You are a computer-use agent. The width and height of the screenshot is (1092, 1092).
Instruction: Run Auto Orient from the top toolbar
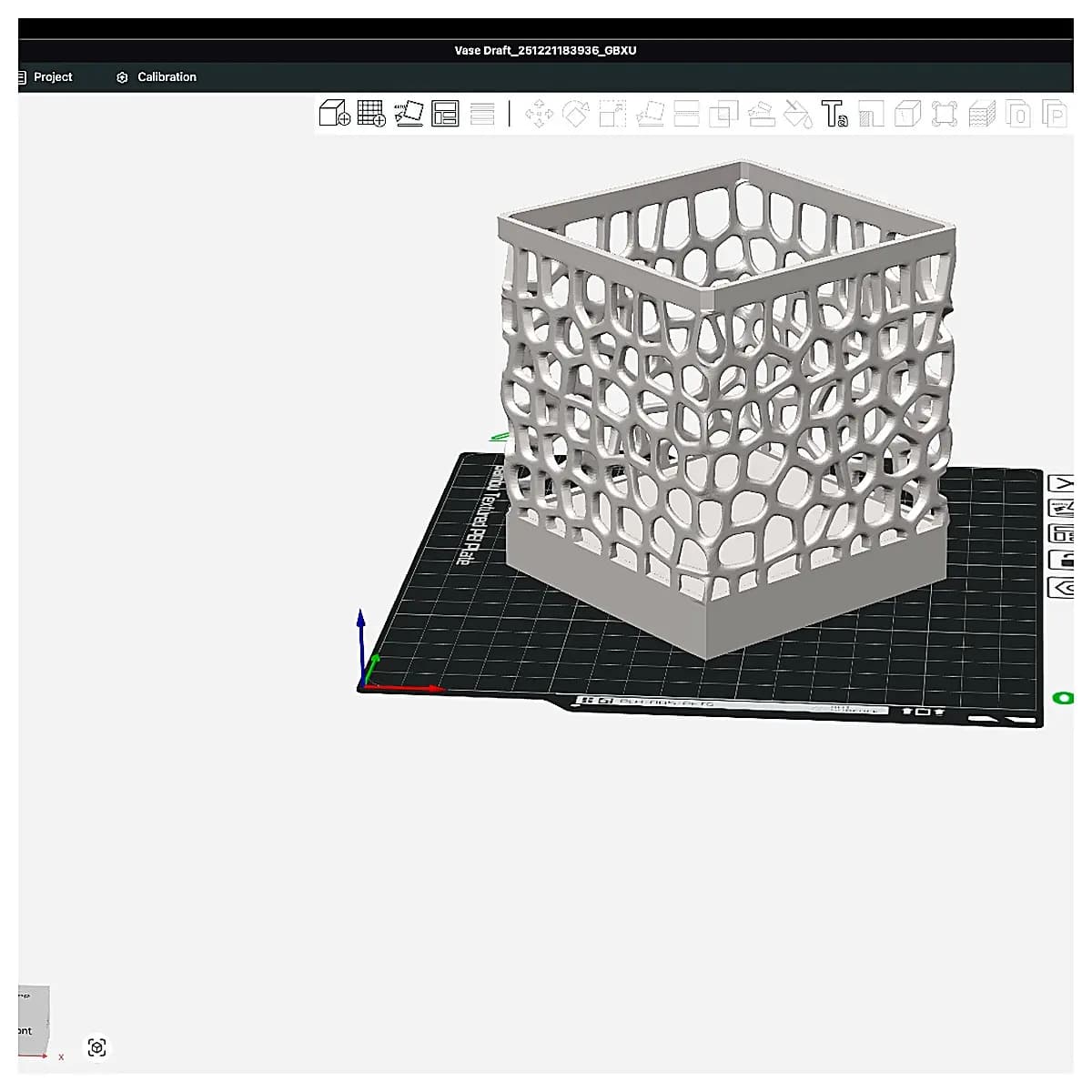click(x=409, y=114)
